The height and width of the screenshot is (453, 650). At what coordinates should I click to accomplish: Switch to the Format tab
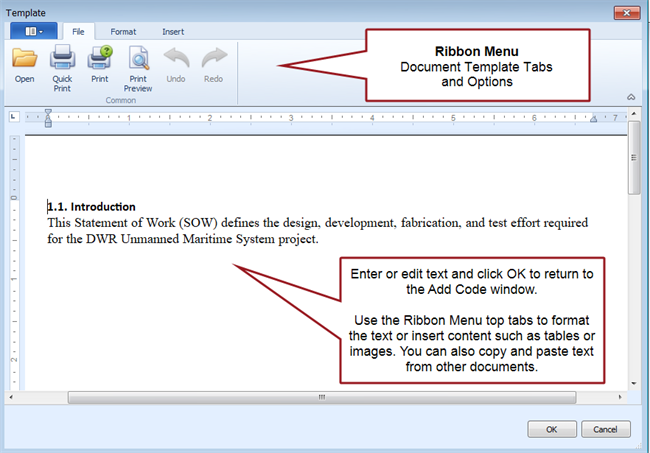click(123, 32)
